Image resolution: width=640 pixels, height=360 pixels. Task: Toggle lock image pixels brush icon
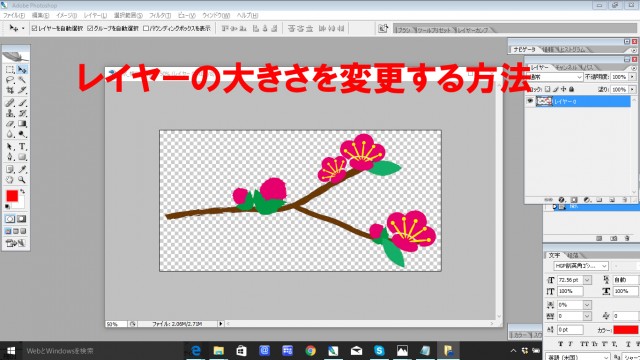coord(556,89)
